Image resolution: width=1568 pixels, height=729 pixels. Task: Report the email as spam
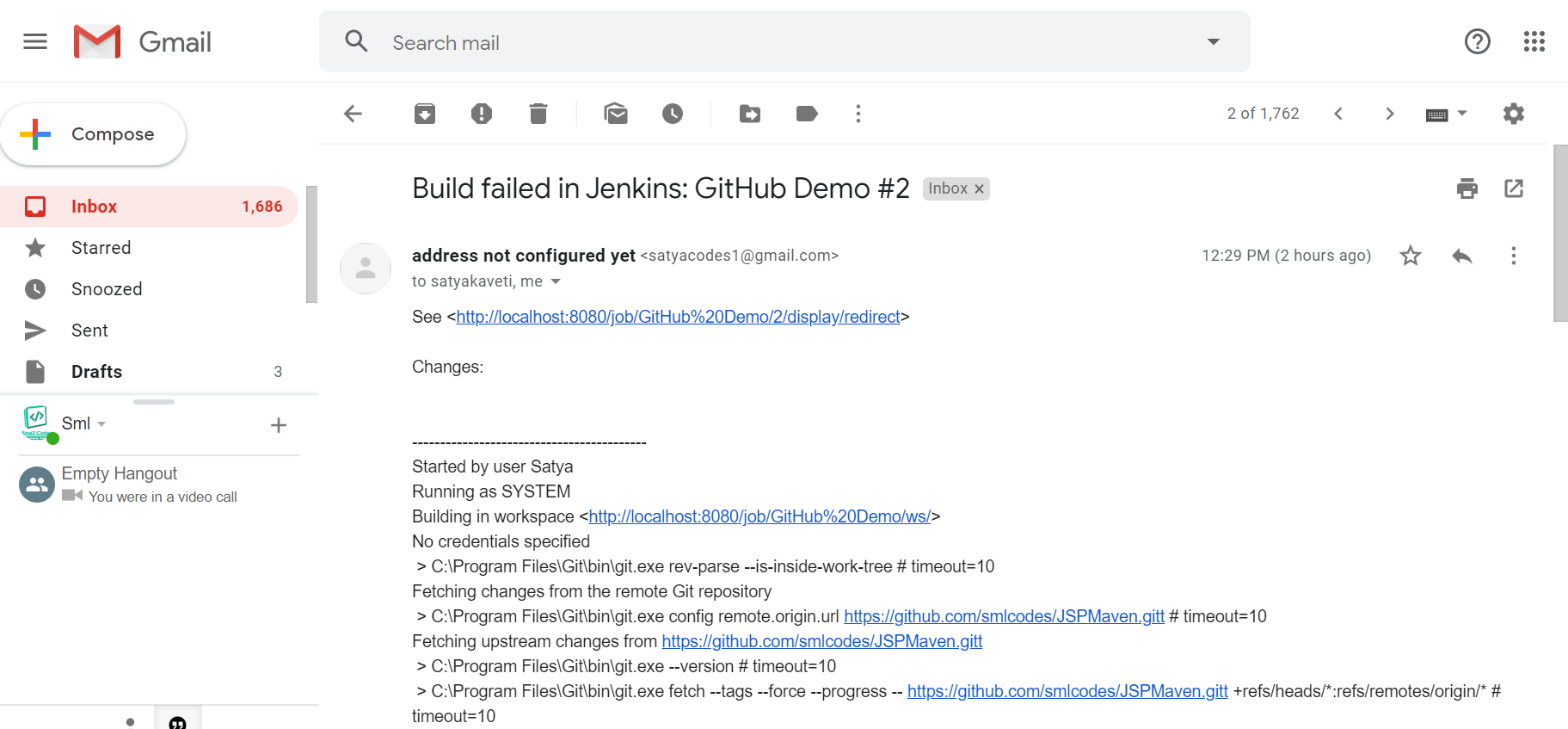click(482, 114)
